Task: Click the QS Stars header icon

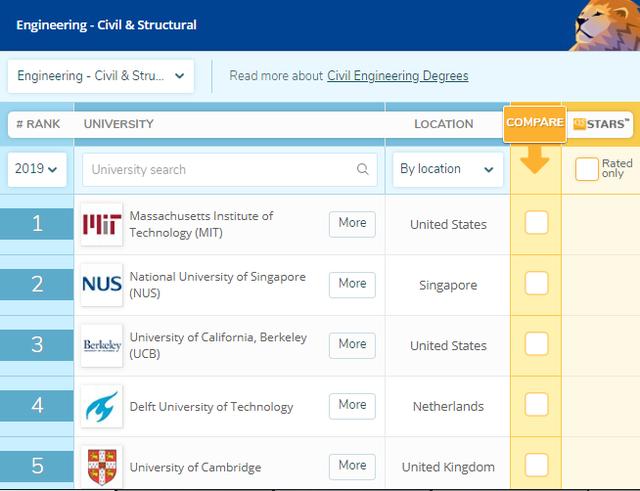Action: (602, 124)
